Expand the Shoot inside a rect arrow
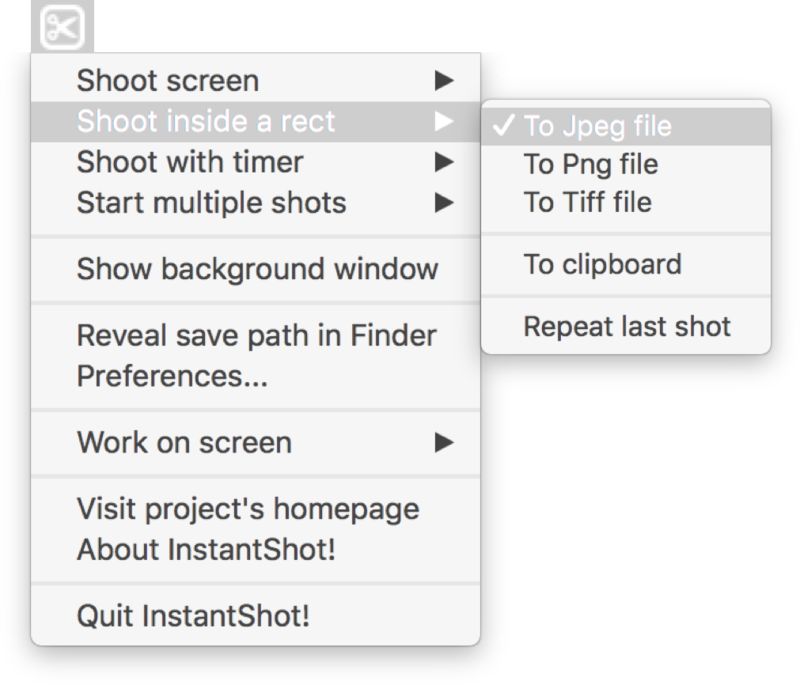This screenshot has width=800, height=685. tap(445, 122)
